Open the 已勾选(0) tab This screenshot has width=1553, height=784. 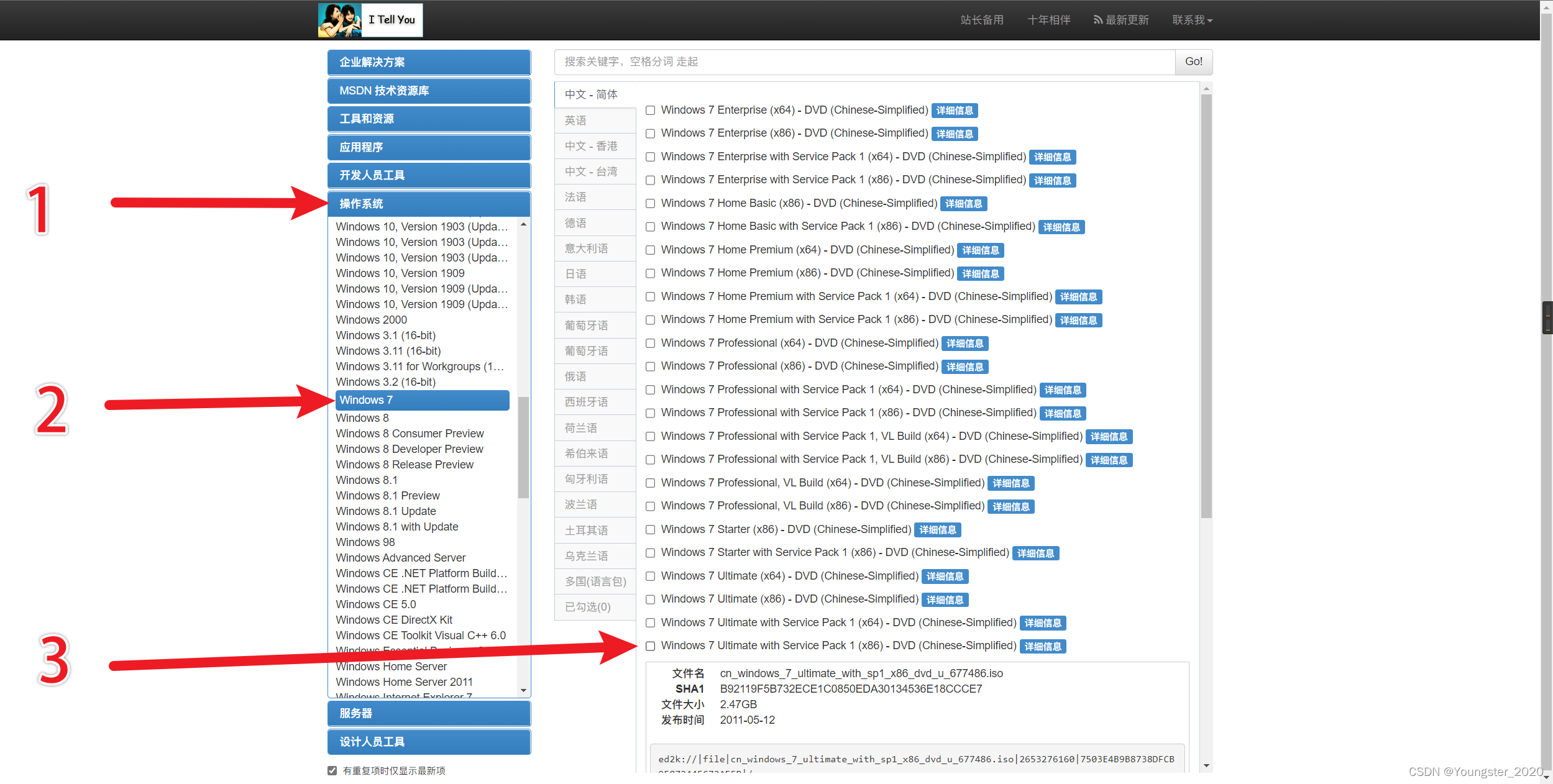(595, 607)
